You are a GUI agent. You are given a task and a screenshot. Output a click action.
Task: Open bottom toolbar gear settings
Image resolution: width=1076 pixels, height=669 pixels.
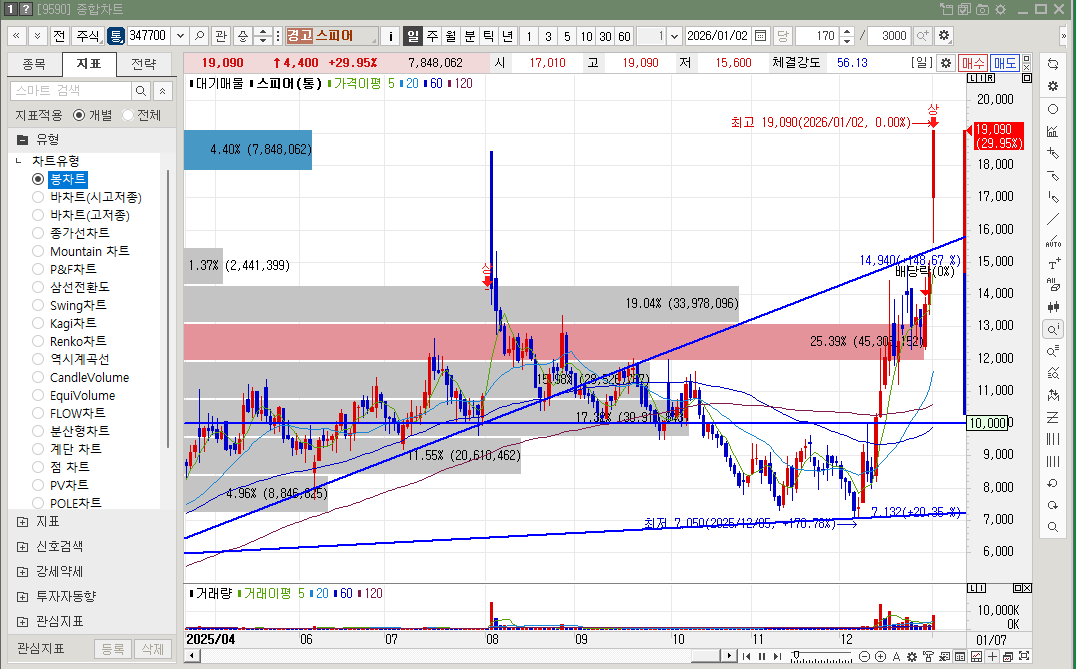(x=912, y=657)
